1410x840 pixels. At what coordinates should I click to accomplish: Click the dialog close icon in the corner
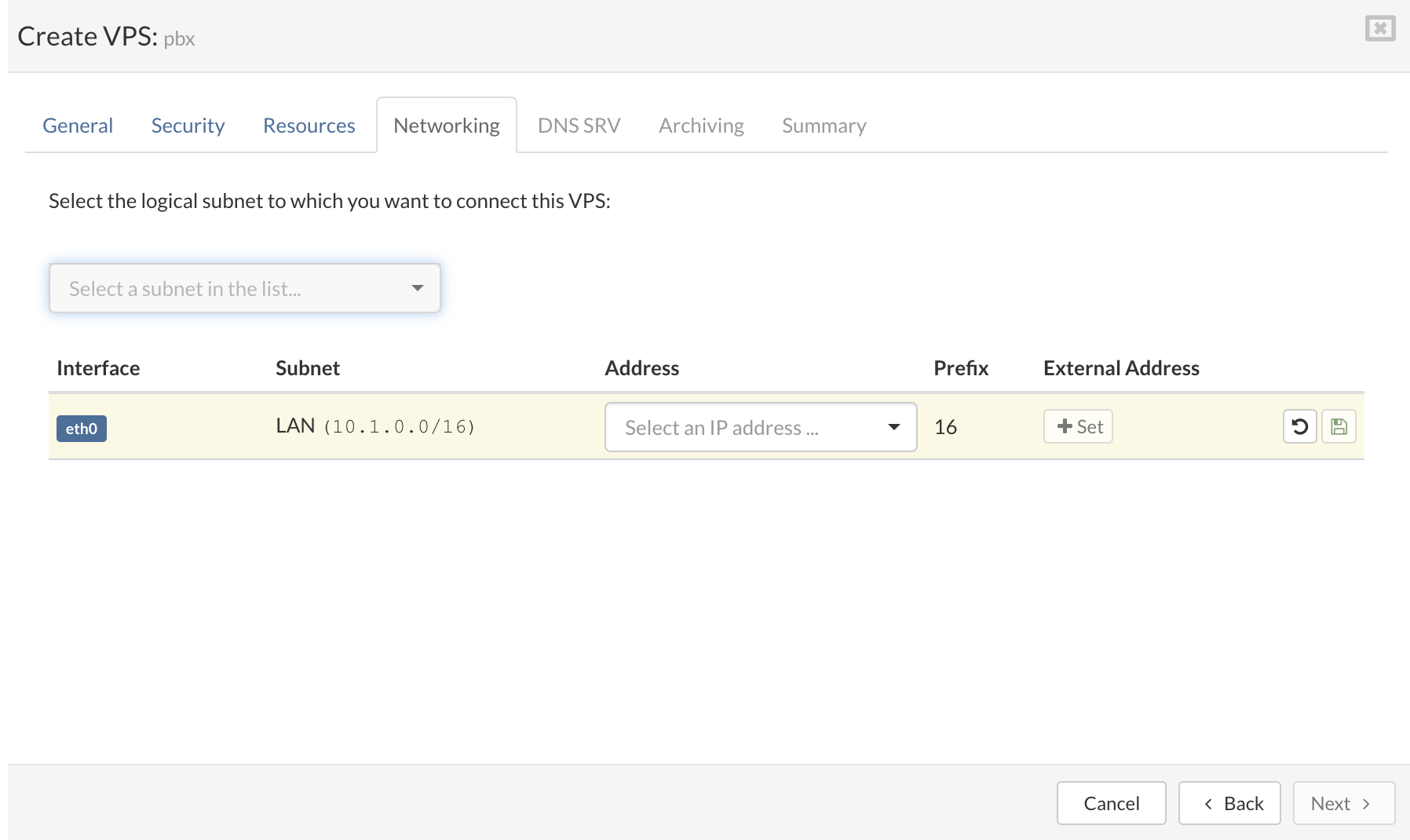pyautogui.click(x=1380, y=29)
